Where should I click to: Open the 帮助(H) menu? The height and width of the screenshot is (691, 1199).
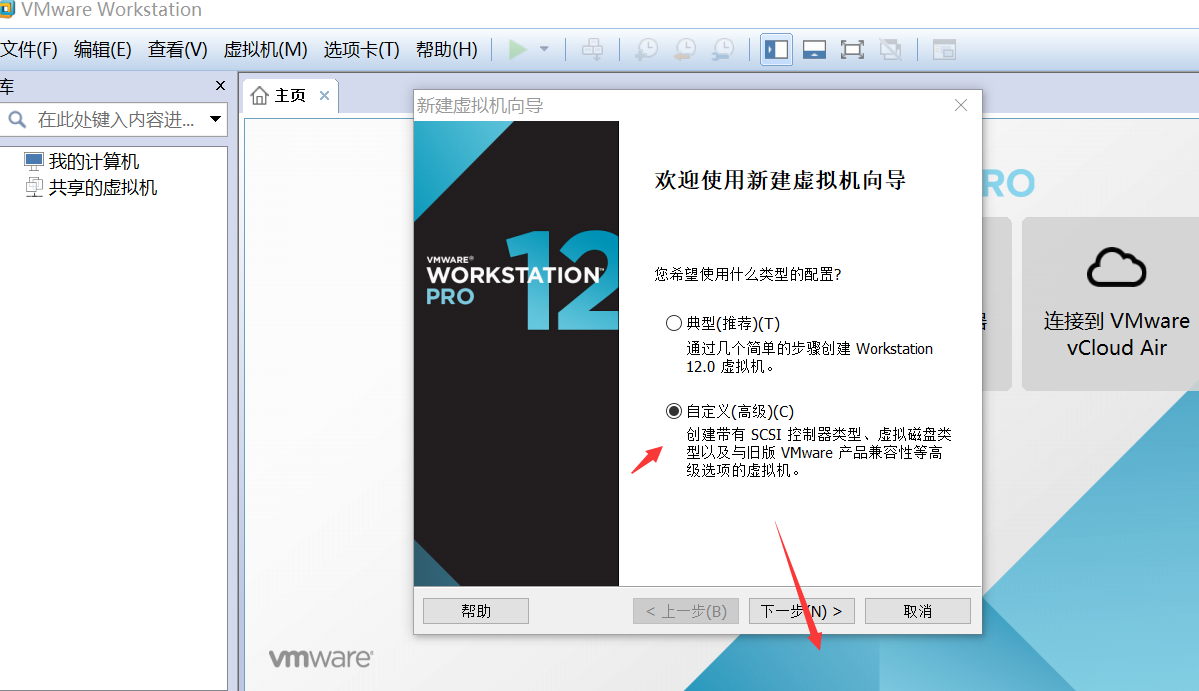[447, 50]
